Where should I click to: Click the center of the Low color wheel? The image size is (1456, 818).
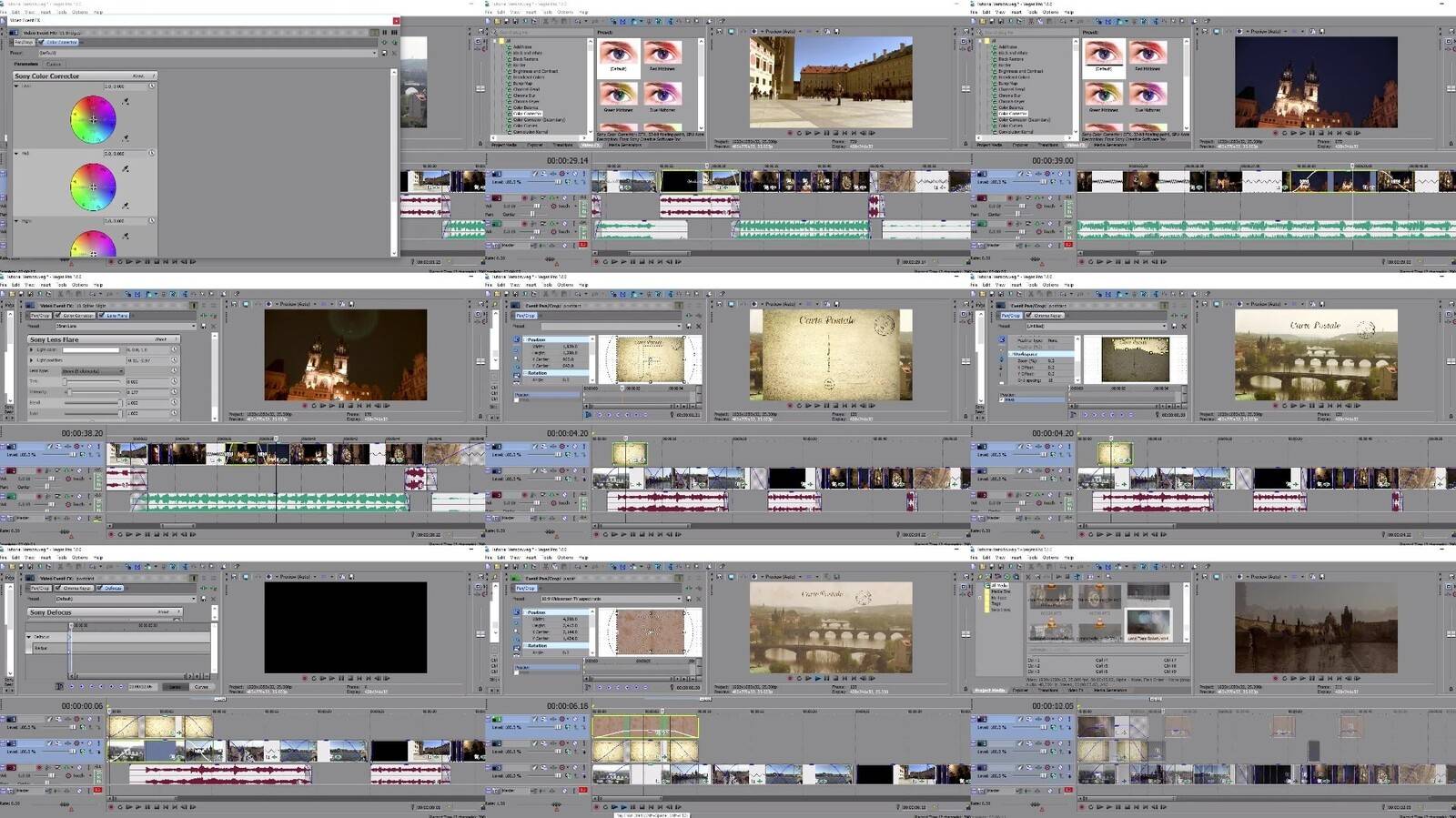point(93,119)
